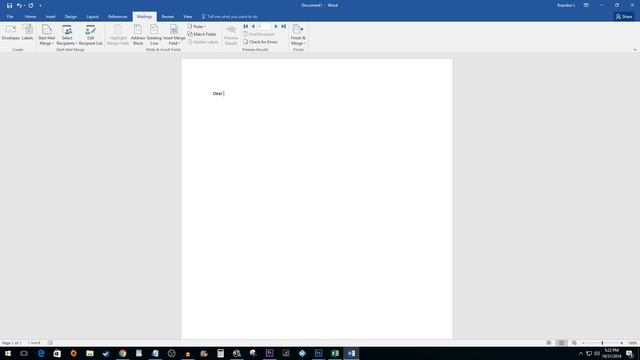
Task: Click the Save icon in quick access toolbar
Action: 9,5
